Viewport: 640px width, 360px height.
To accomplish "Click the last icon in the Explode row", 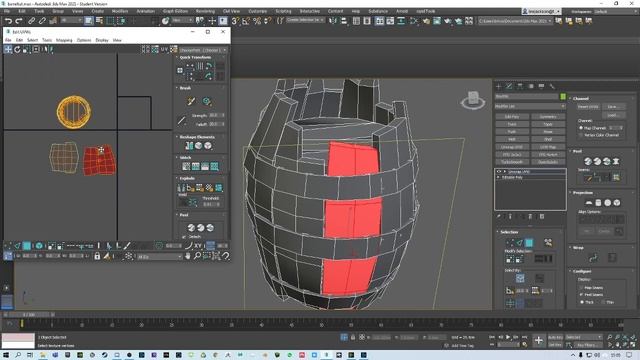I will 219,188.
